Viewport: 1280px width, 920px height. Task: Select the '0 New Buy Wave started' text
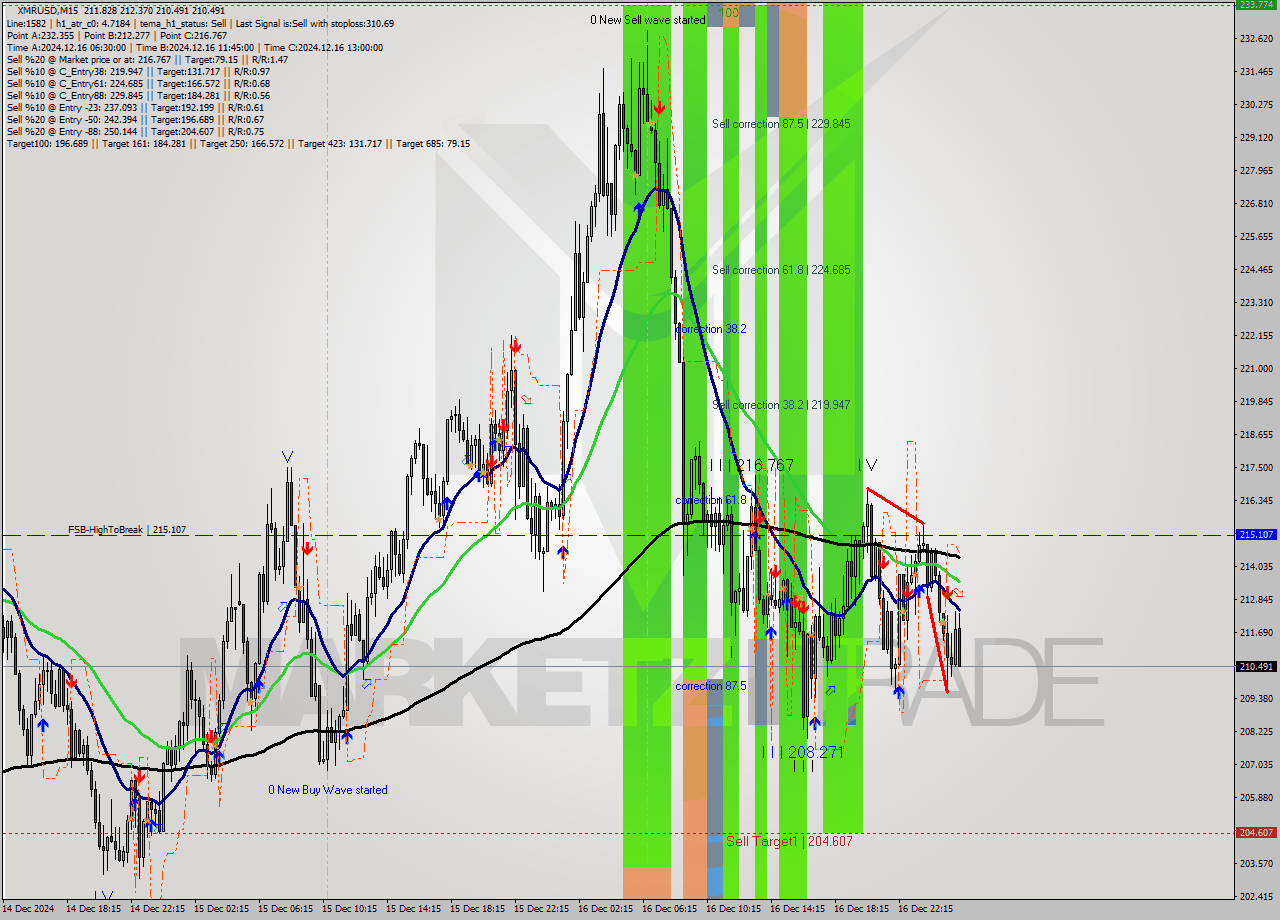328,790
